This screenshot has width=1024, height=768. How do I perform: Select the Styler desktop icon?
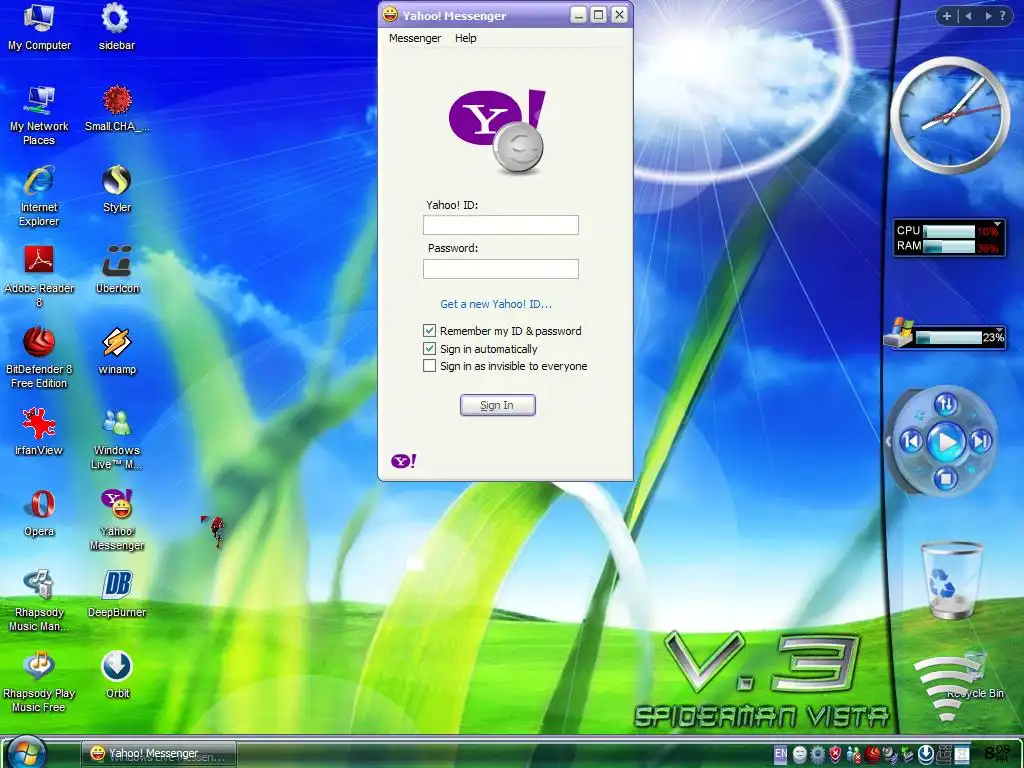117,189
